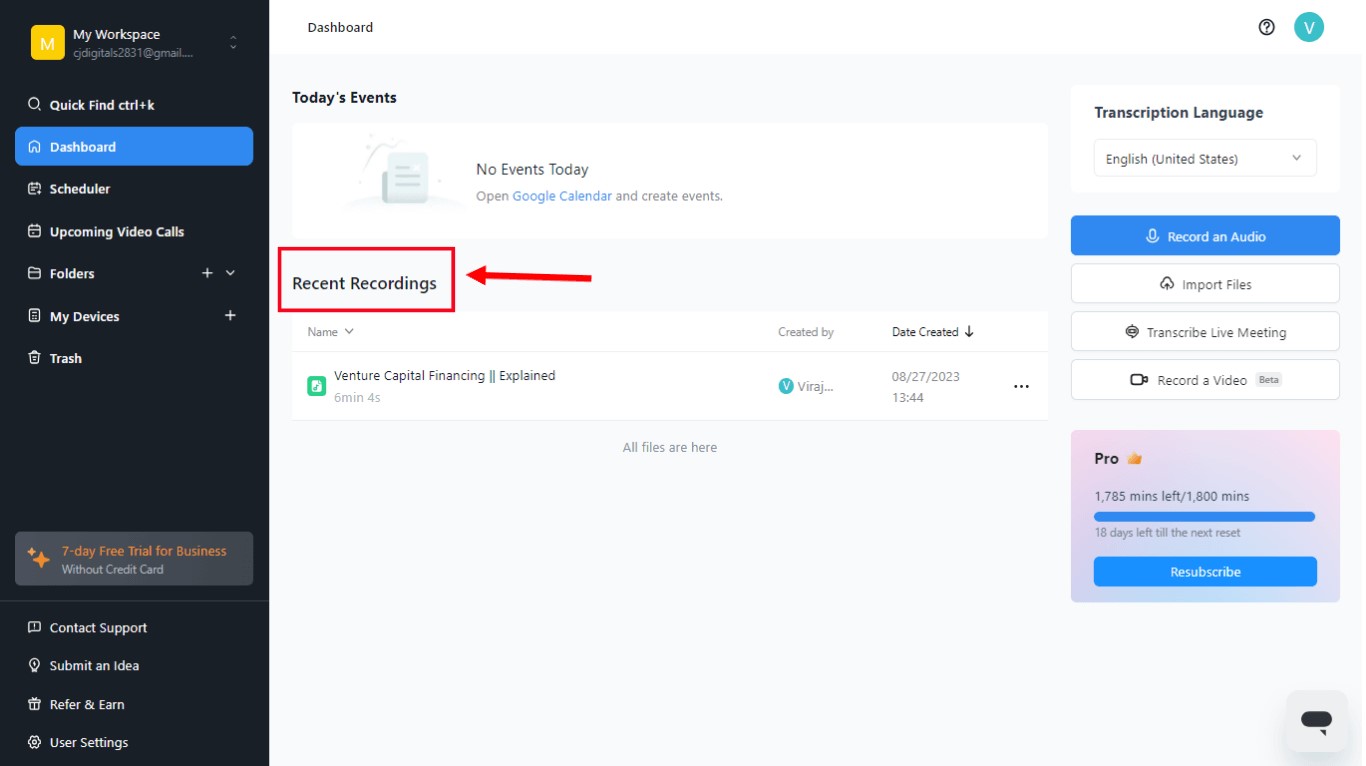Viewport: 1366px width, 766px height.
Task: Open Transcription Language dropdown
Action: 1204,158
